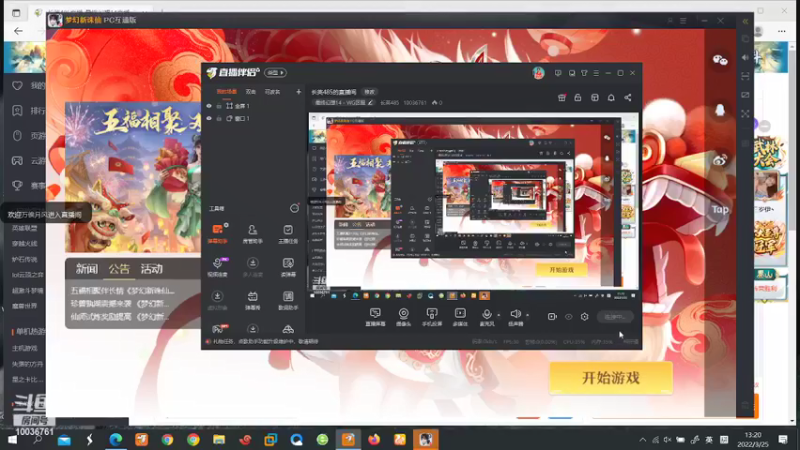Toggle the lock on the 窗口 1 source
The image size is (800, 450).
pyautogui.click(x=219, y=118)
